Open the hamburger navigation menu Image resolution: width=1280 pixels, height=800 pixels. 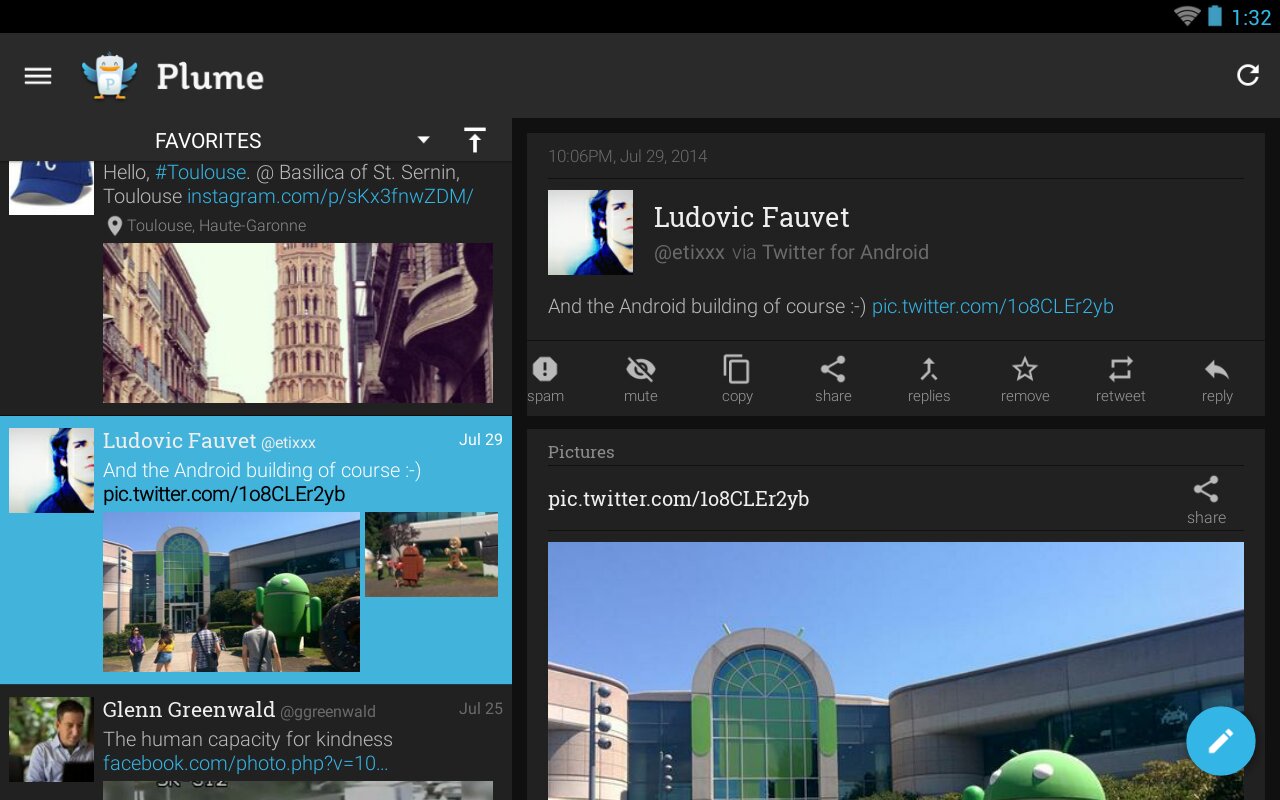click(38, 76)
